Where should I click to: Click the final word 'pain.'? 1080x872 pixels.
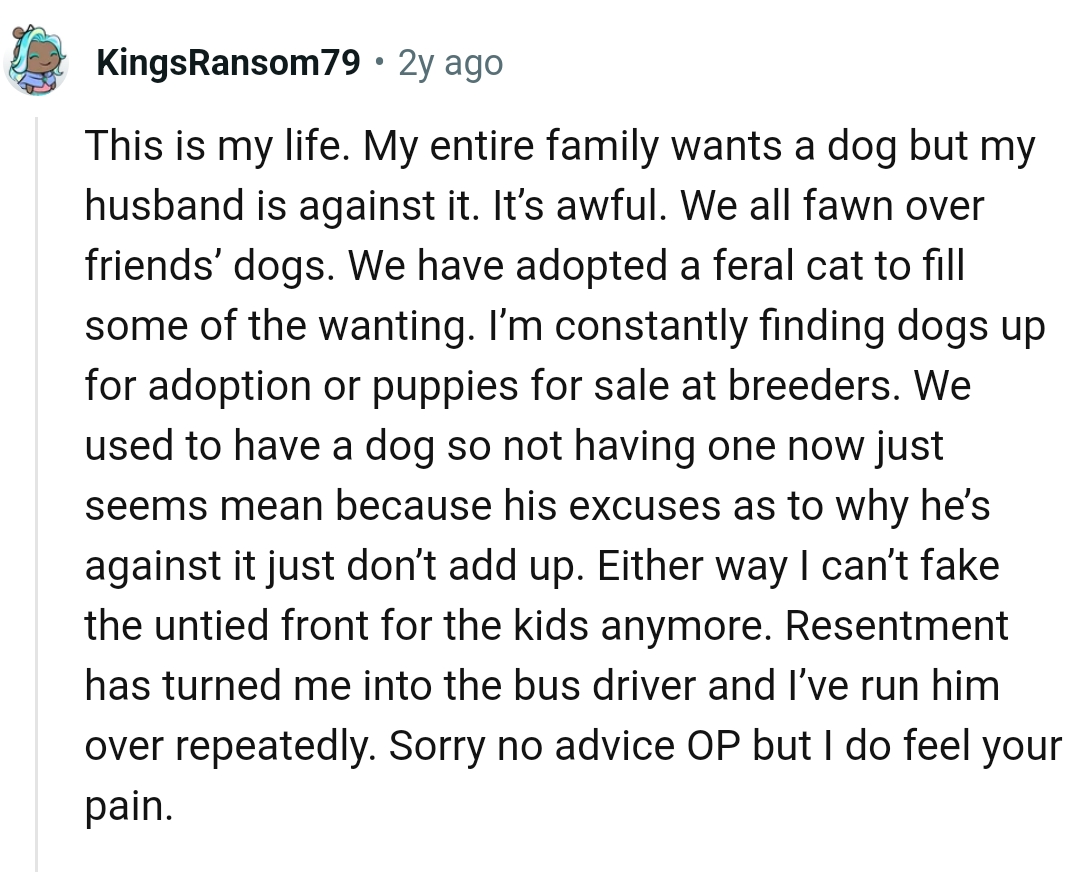(x=129, y=807)
